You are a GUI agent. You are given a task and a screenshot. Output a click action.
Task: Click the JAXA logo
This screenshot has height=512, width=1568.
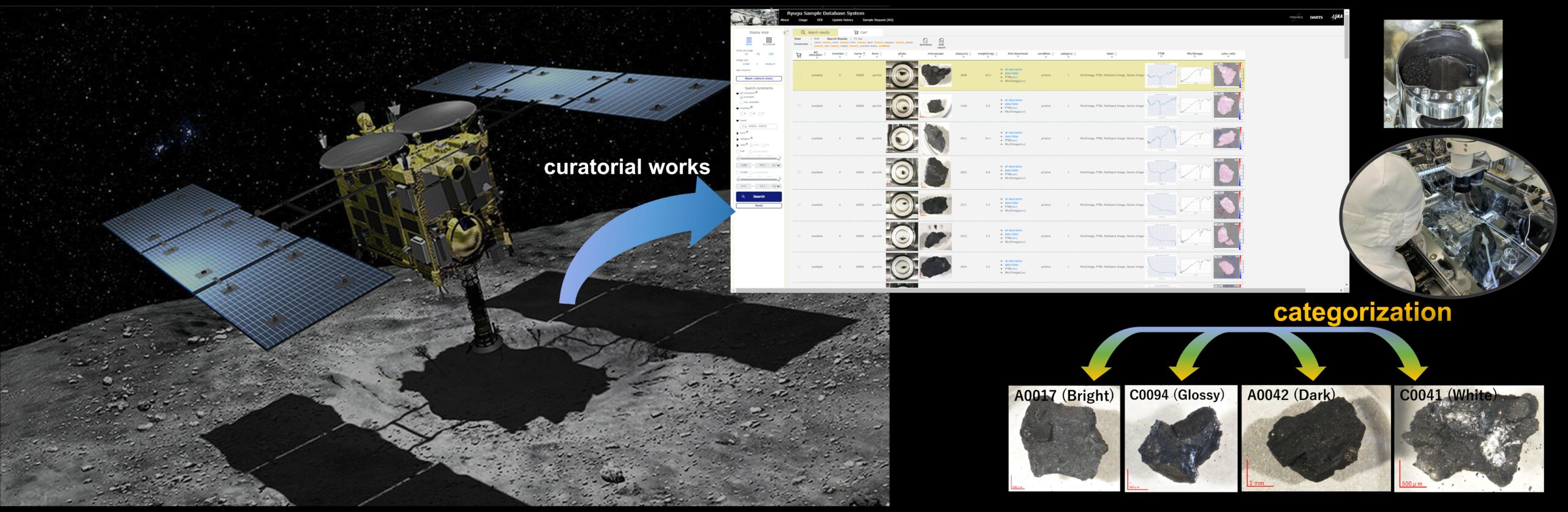(x=1336, y=17)
